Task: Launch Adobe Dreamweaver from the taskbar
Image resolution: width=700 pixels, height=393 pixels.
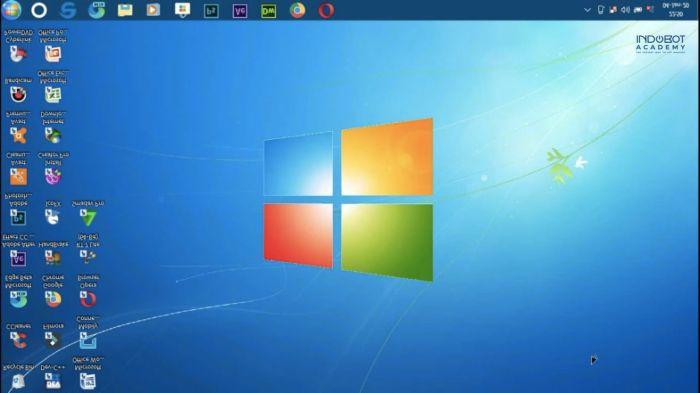Action: click(x=268, y=11)
